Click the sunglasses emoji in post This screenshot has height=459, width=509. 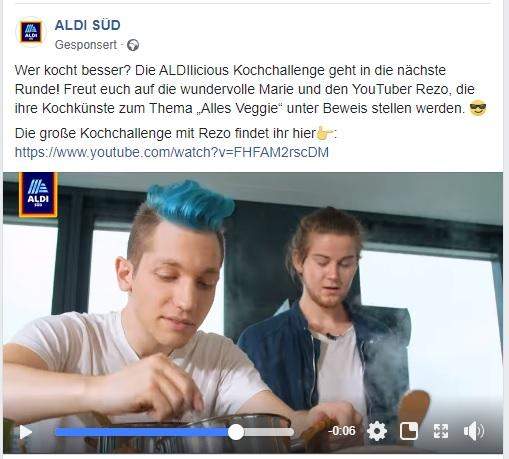(478, 108)
